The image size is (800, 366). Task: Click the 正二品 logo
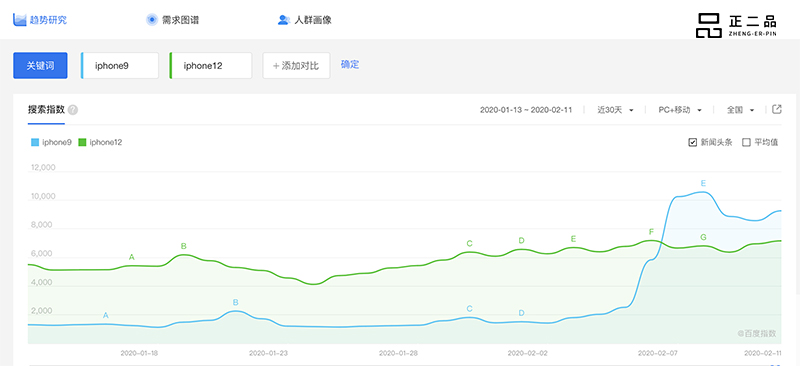pyautogui.click(x=736, y=25)
